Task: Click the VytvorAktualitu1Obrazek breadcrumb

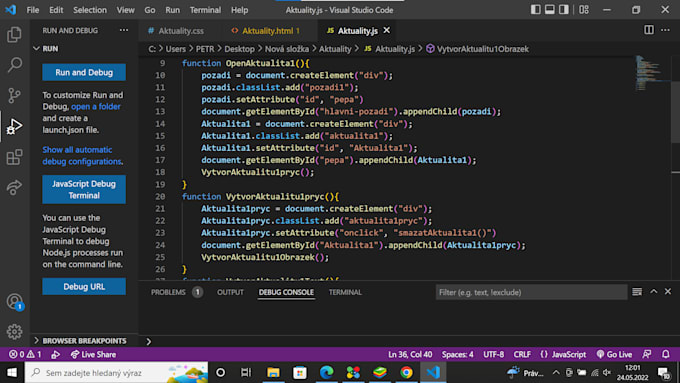Action: click(x=477, y=49)
